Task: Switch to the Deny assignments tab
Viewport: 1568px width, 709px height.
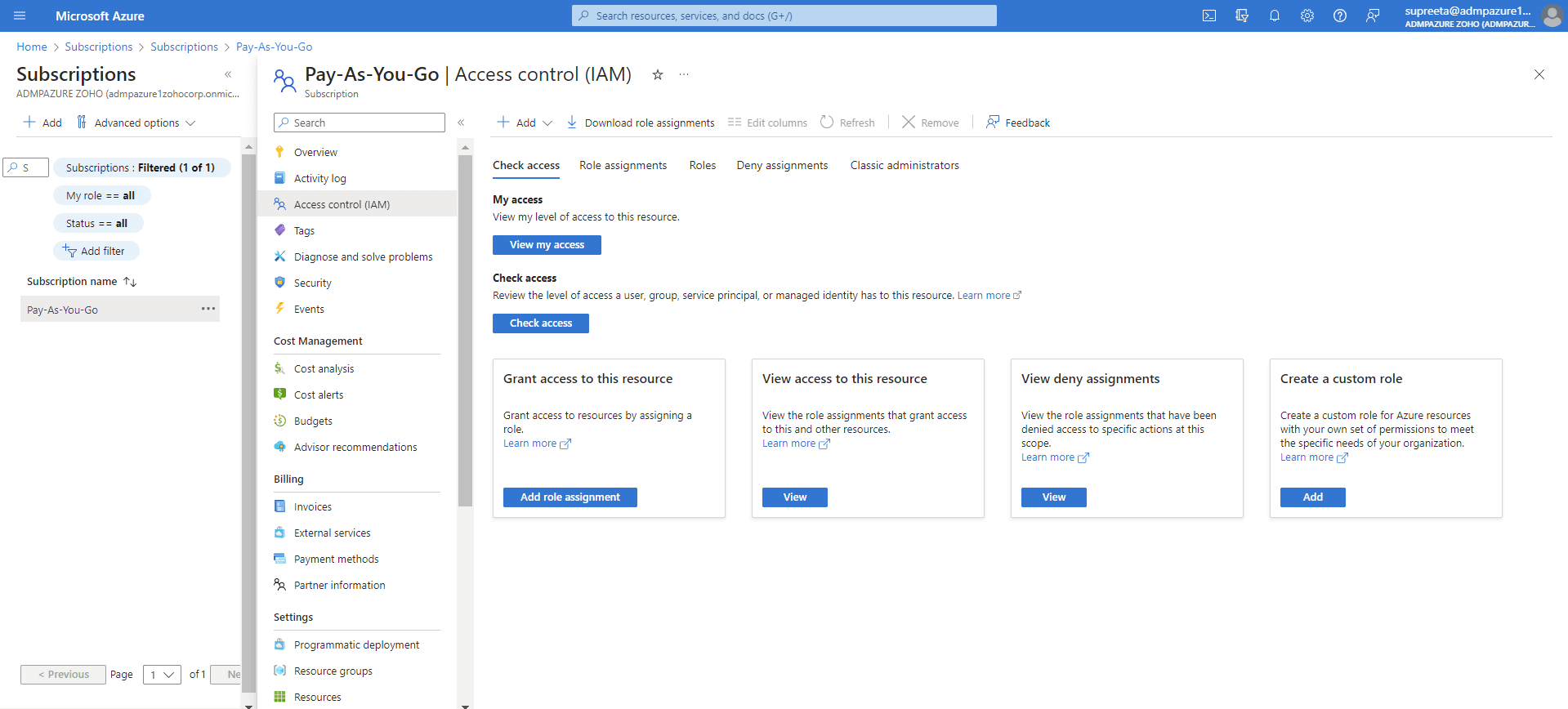Action: 782,165
